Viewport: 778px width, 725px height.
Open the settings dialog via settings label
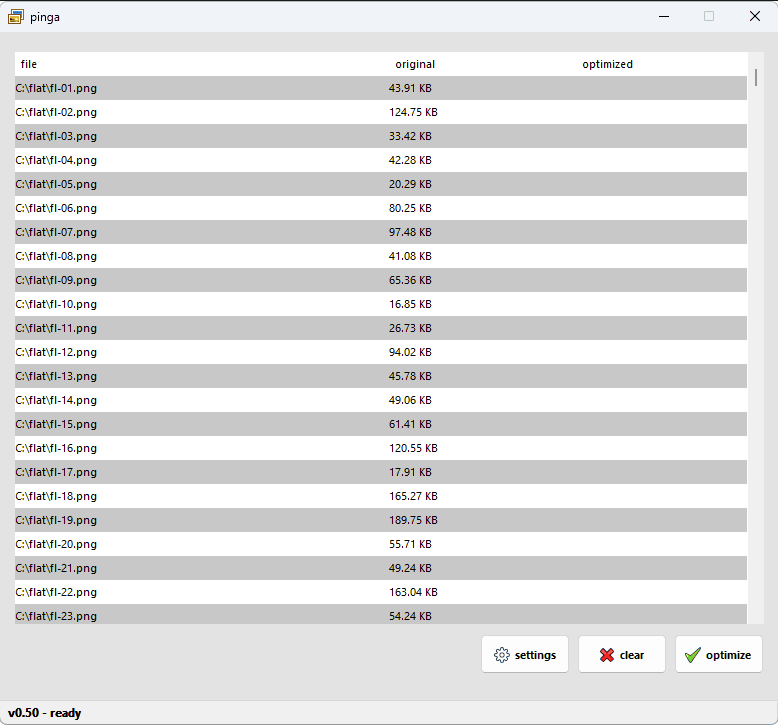tap(535, 655)
